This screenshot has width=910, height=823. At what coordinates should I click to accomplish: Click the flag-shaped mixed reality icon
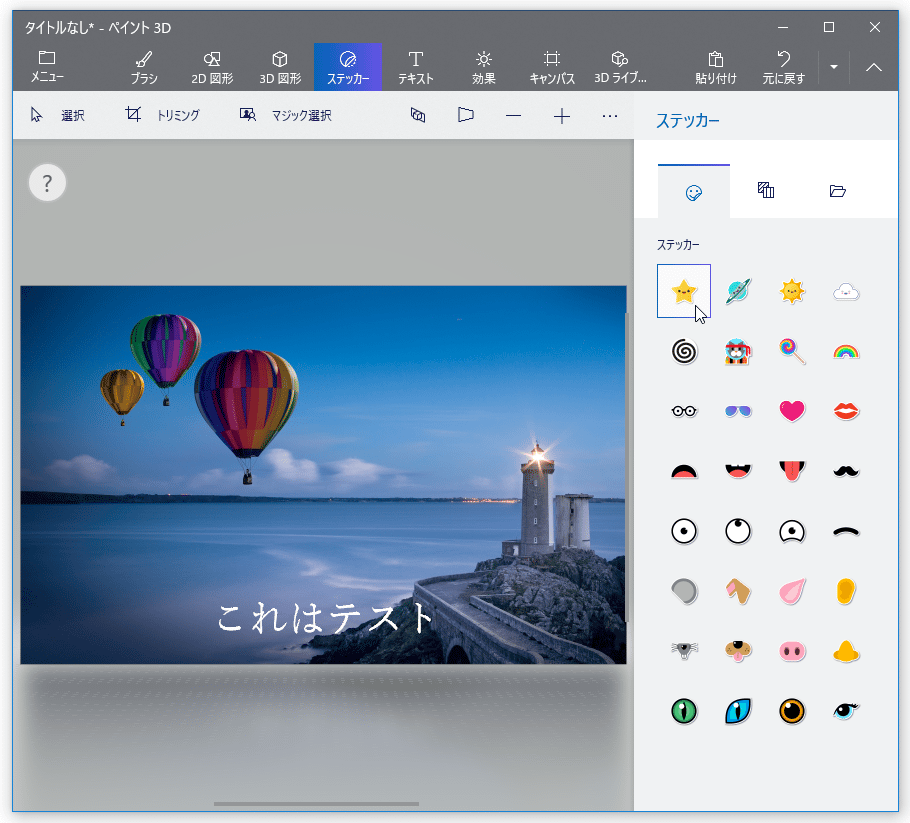click(465, 115)
